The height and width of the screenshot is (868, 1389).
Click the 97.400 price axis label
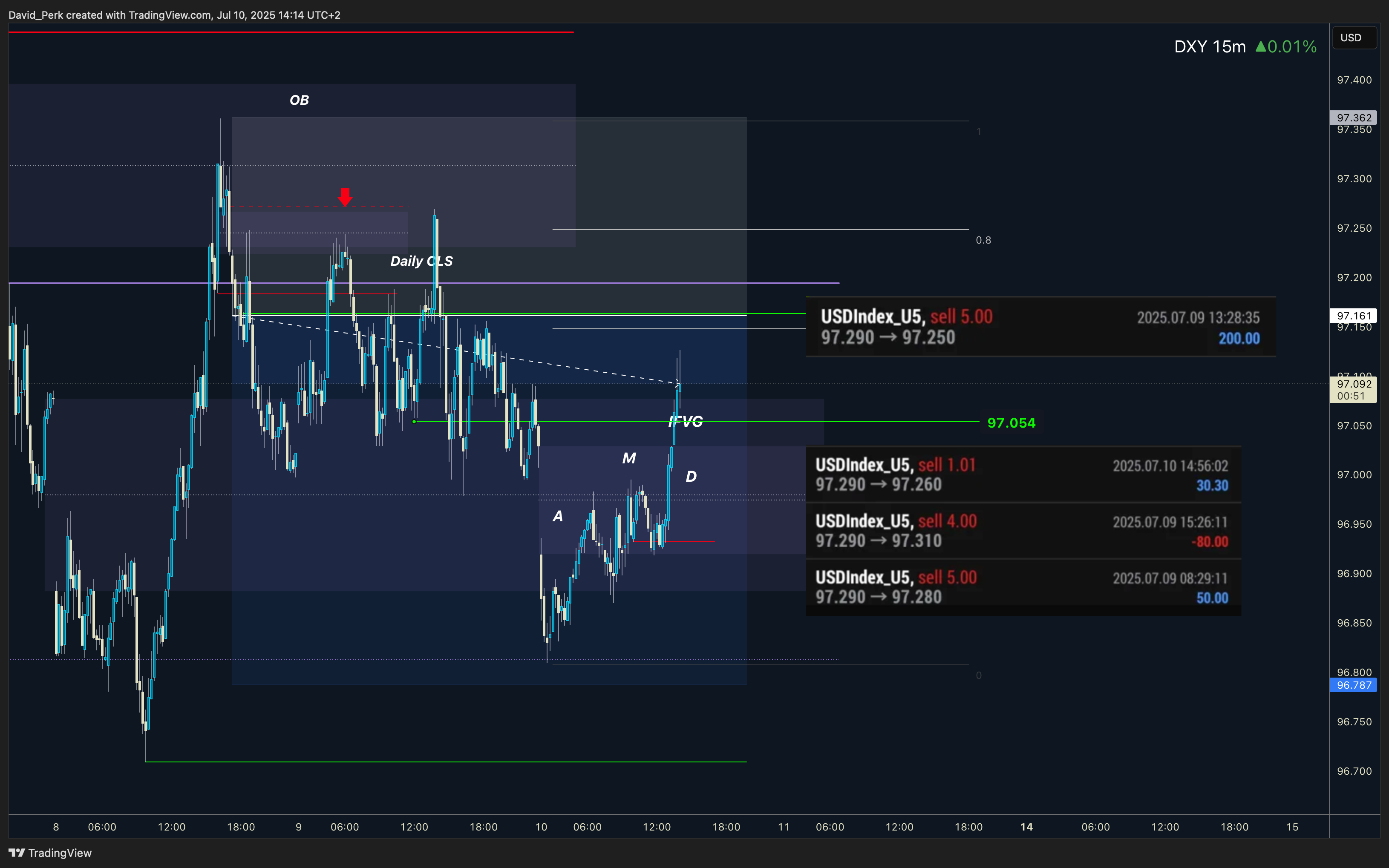point(1354,80)
